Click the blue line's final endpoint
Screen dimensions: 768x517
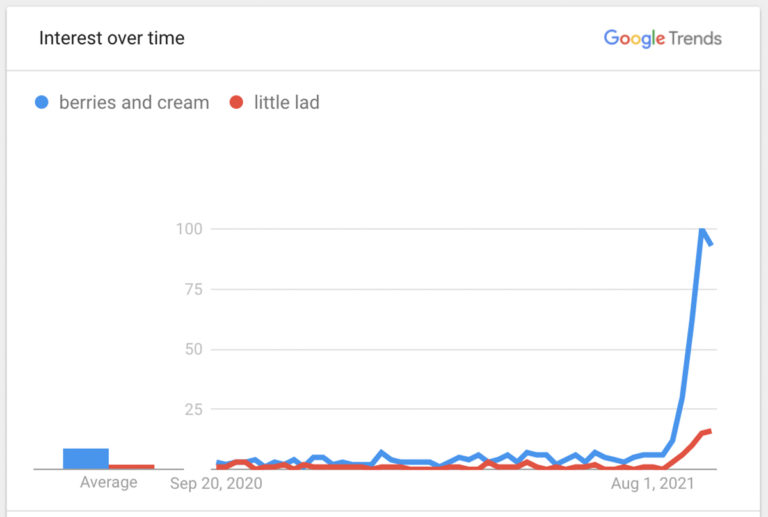coord(711,244)
